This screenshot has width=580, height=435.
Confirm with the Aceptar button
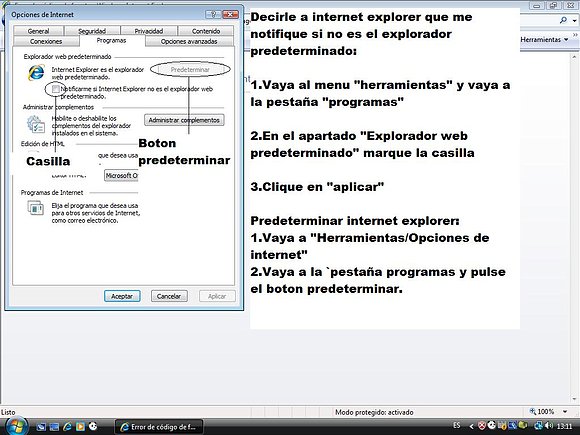[122, 296]
